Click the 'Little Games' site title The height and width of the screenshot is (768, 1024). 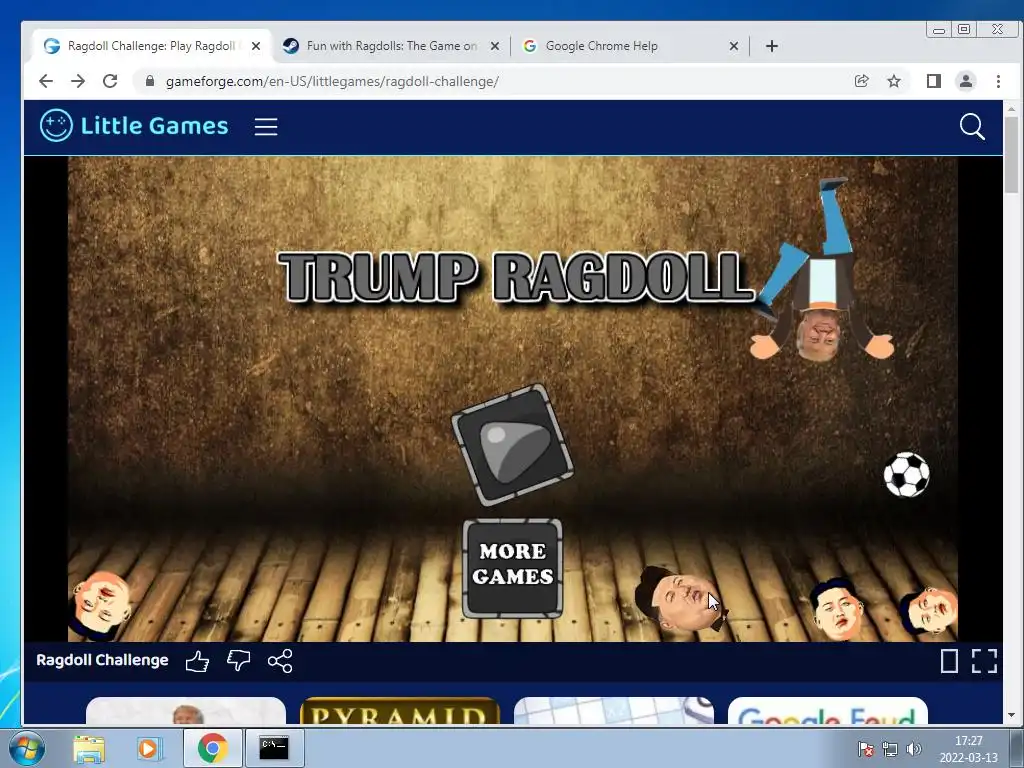coord(154,125)
